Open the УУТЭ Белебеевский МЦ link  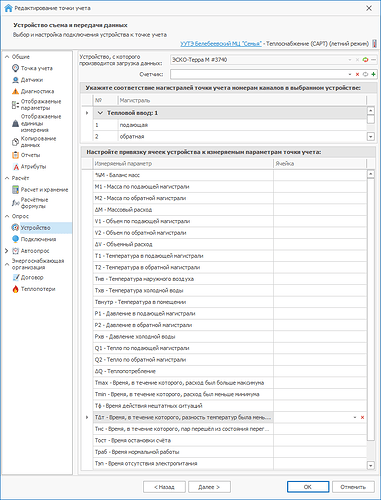click(221, 44)
